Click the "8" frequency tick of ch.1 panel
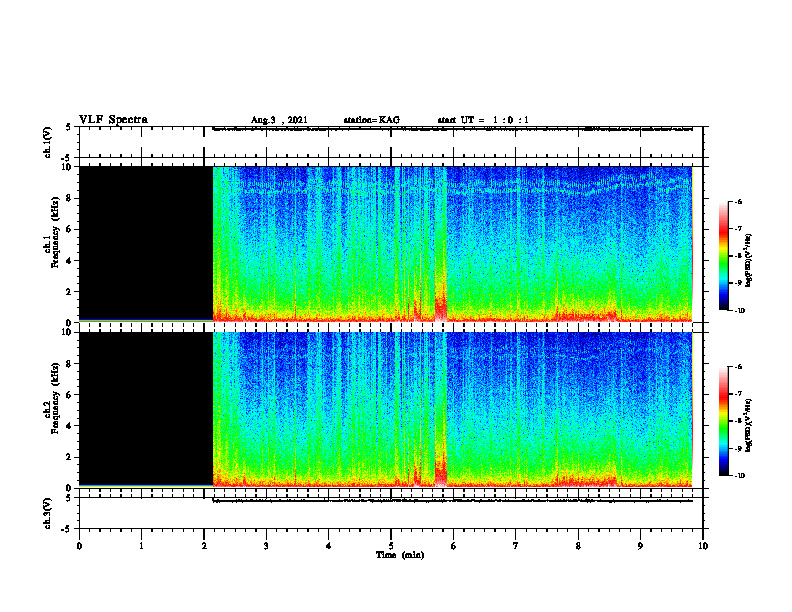This screenshot has height=612, width=792. pos(70,198)
